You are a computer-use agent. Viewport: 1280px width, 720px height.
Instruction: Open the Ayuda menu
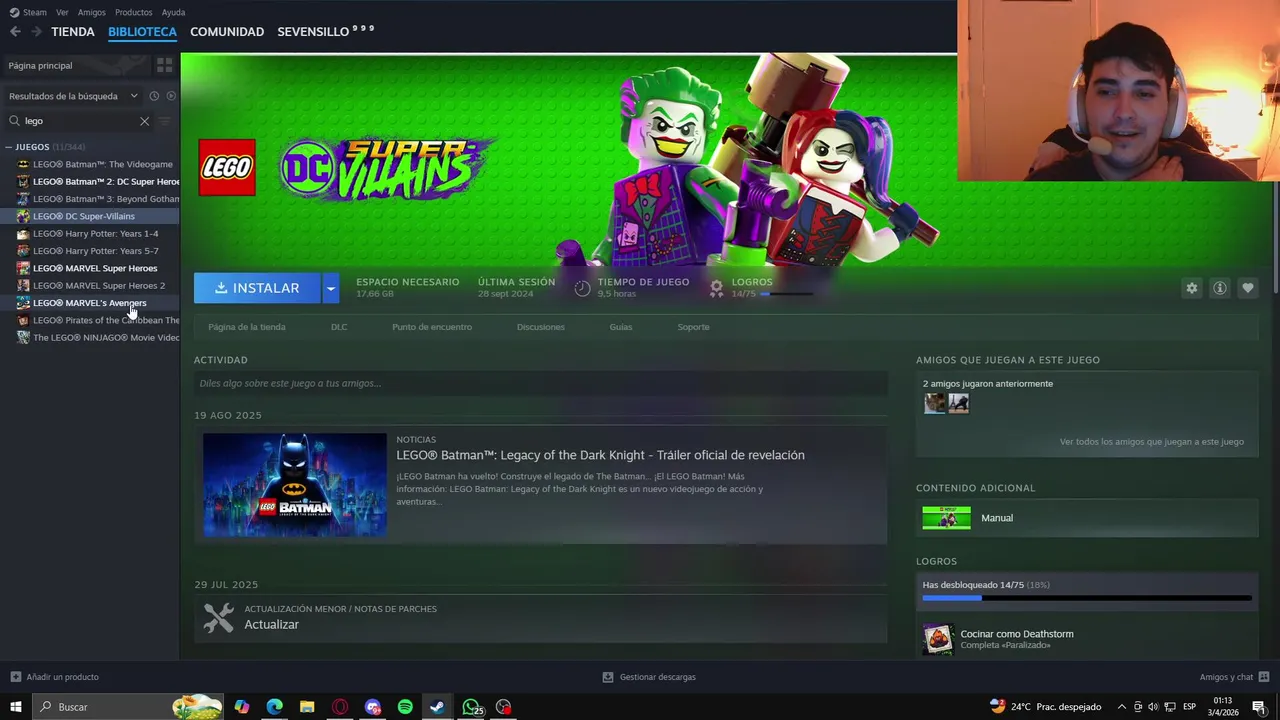pyautogui.click(x=173, y=12)
